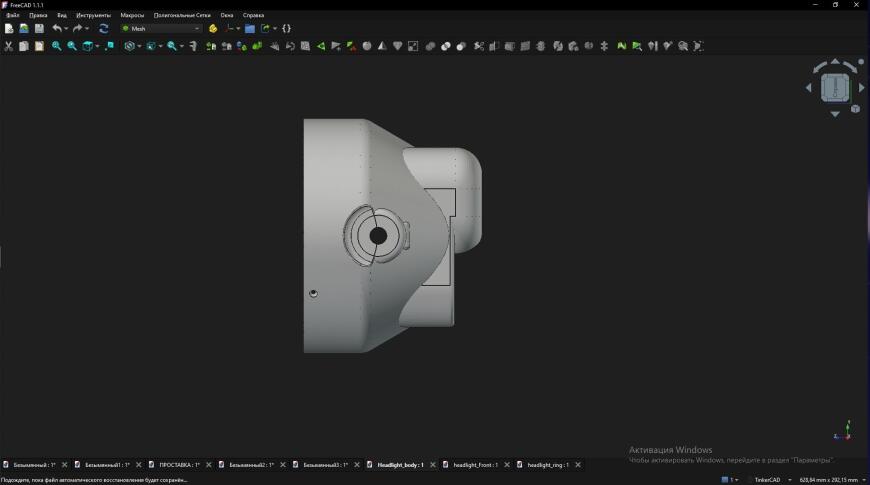Click the green curvature plot icon
Screen dimensions: 870x485
[x=621, y=46]
